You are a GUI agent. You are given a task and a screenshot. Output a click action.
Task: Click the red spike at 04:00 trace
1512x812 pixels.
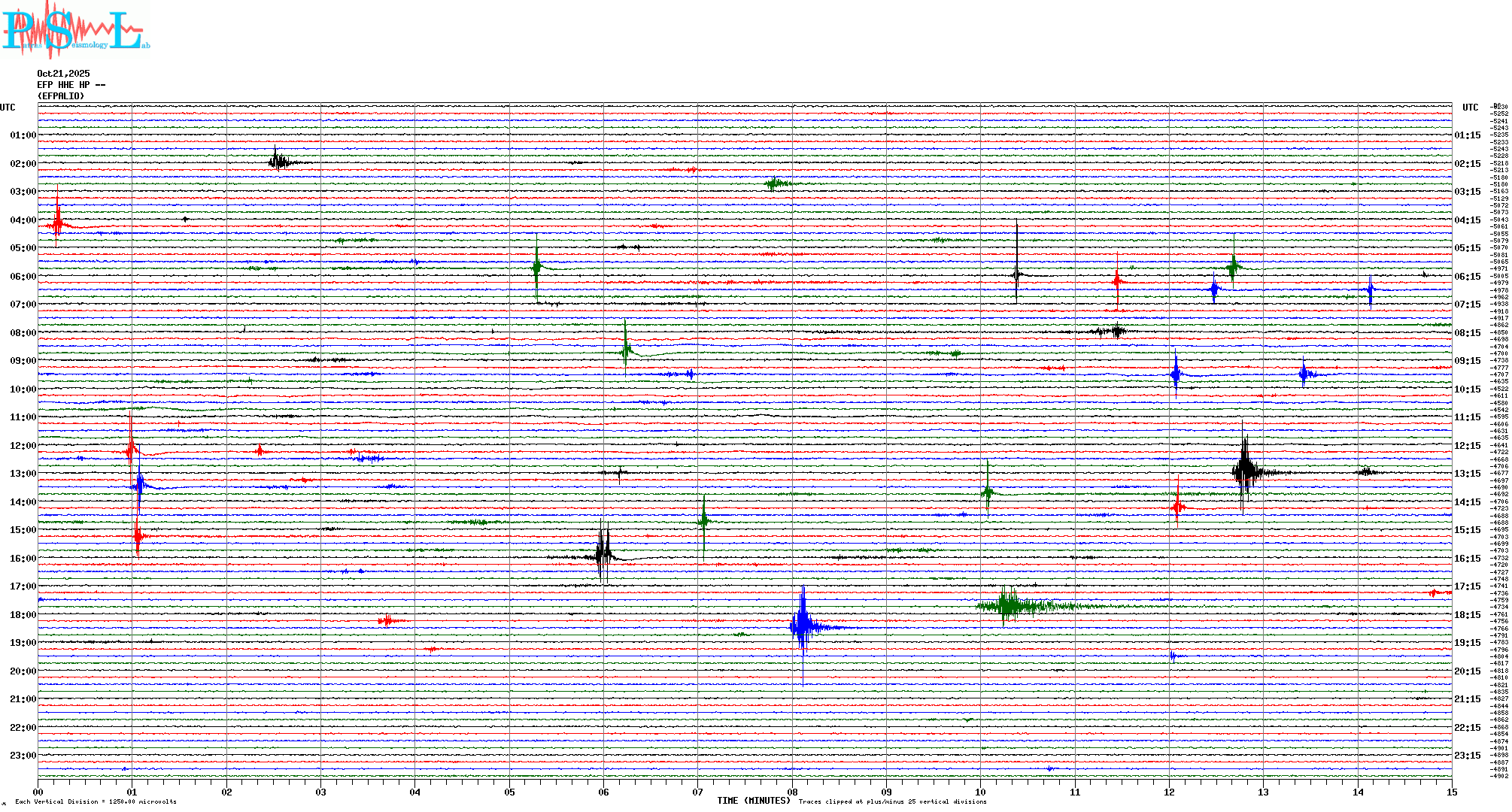(x=57, y=224)
